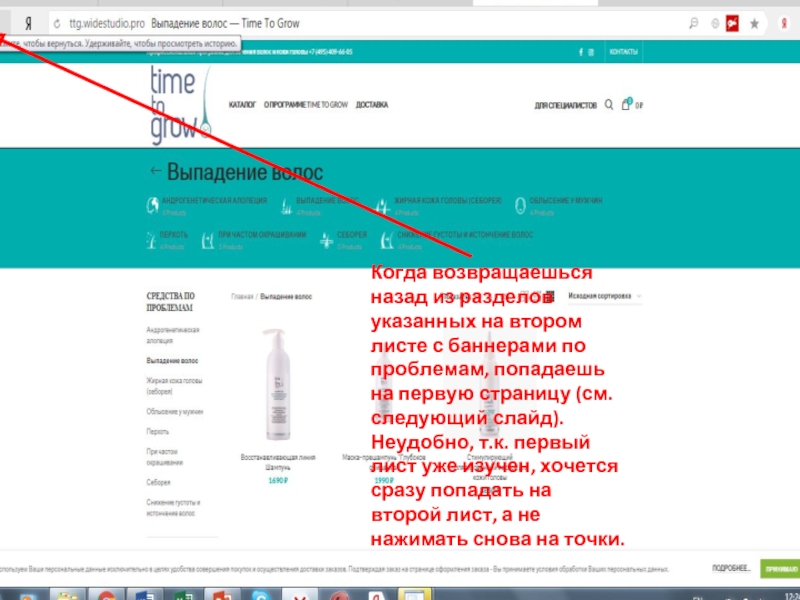Select Себорея in the sidebar list
Screen dimensions: 800x600
click(158, 482)
